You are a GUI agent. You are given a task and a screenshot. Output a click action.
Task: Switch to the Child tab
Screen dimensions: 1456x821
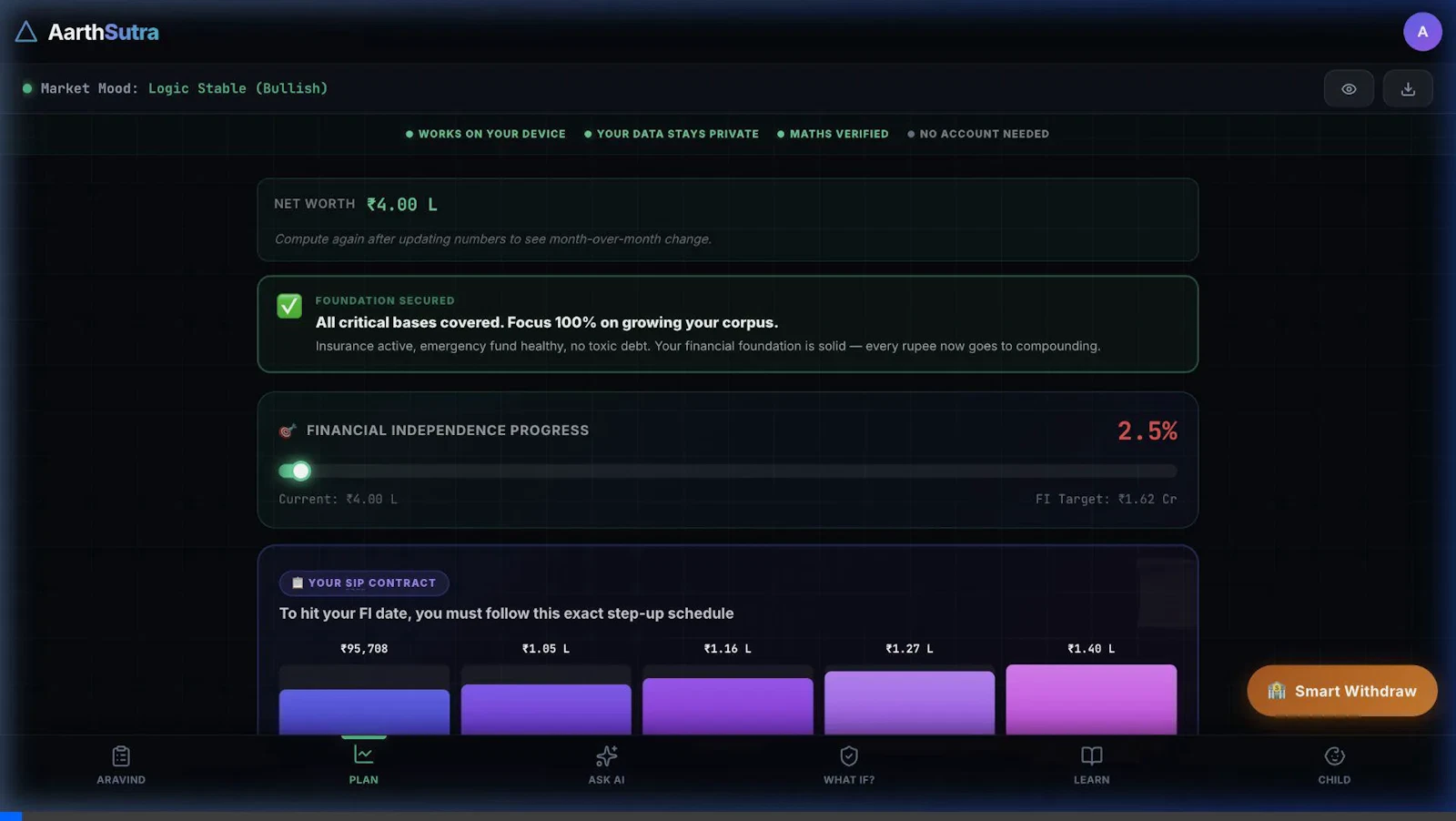click(1334, 765)
